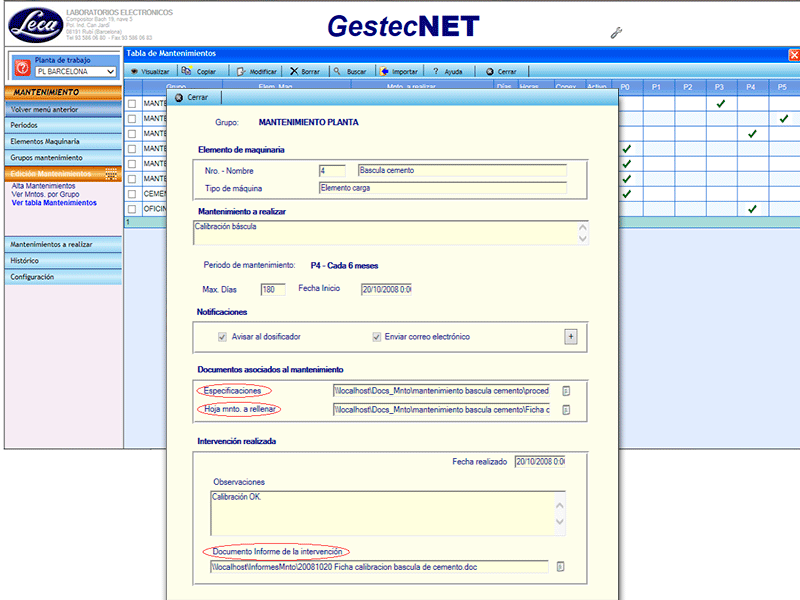Click the down arrow in Mantenimiento a realizar box
The image size is (800, 600).
(x=583, y=238)
